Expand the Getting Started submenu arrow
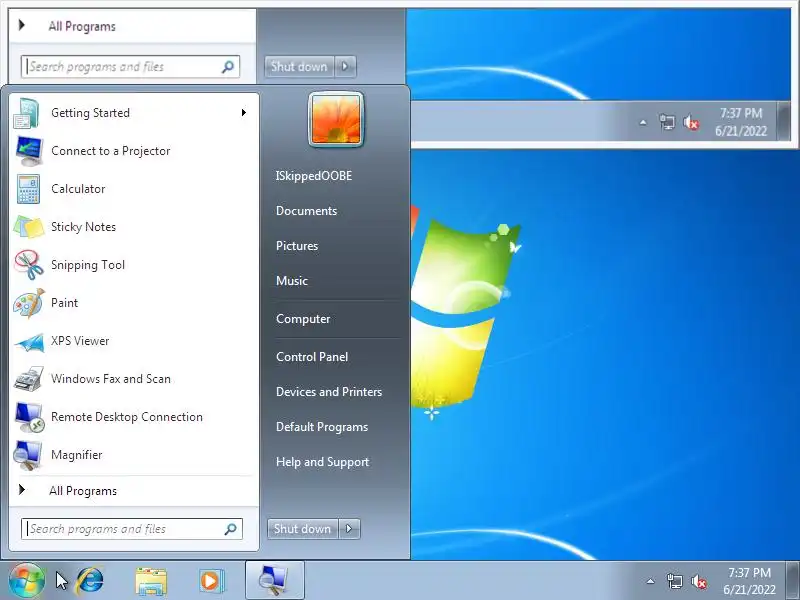The height and width of the screenshot is (600, 800). (x=244, y=113)
